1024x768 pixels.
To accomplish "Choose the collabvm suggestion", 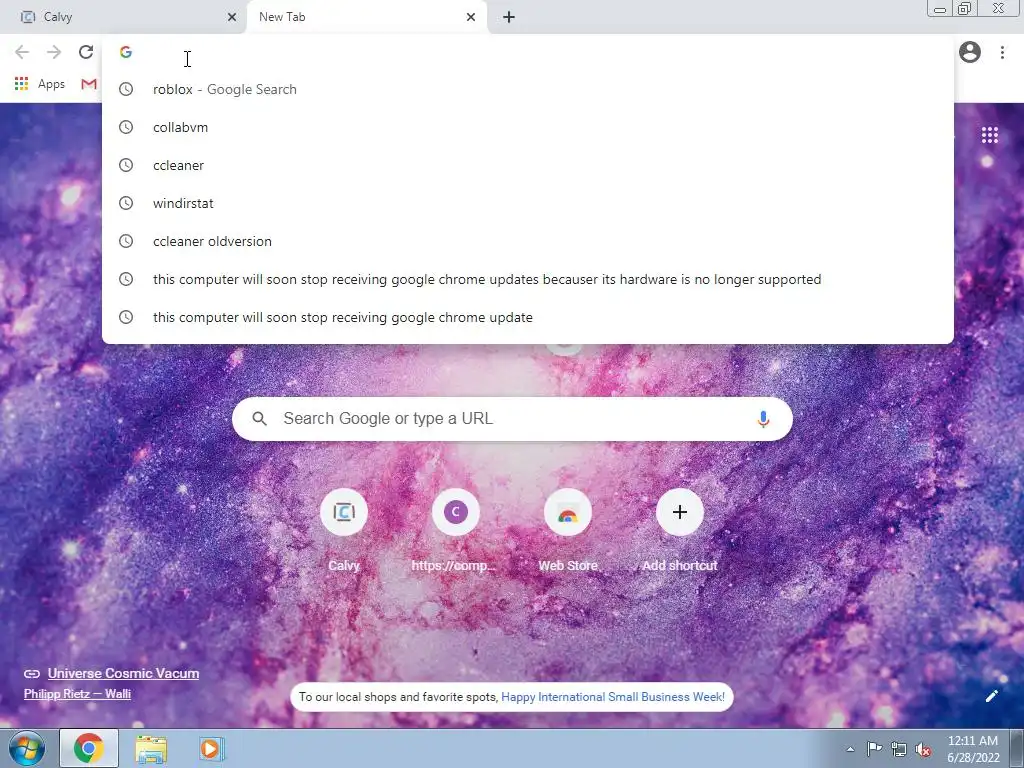I will point(528,127).
